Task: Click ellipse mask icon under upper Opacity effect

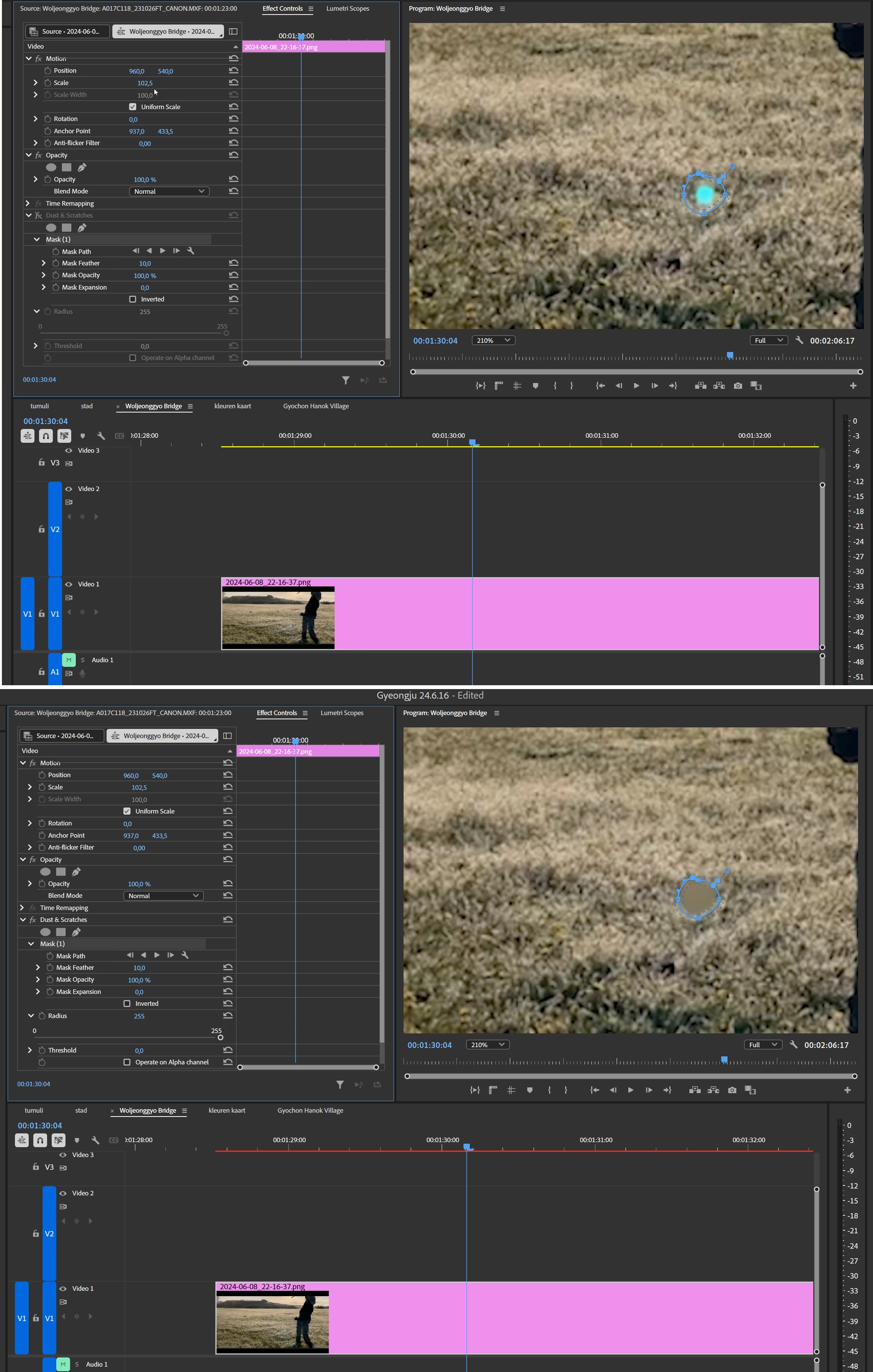Action: (x=51, y=167)
